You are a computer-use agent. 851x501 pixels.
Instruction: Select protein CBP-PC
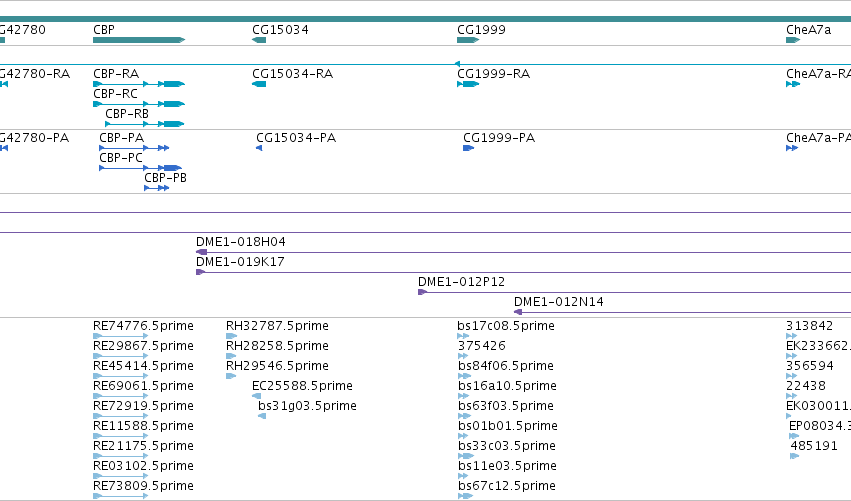point(140,168)
